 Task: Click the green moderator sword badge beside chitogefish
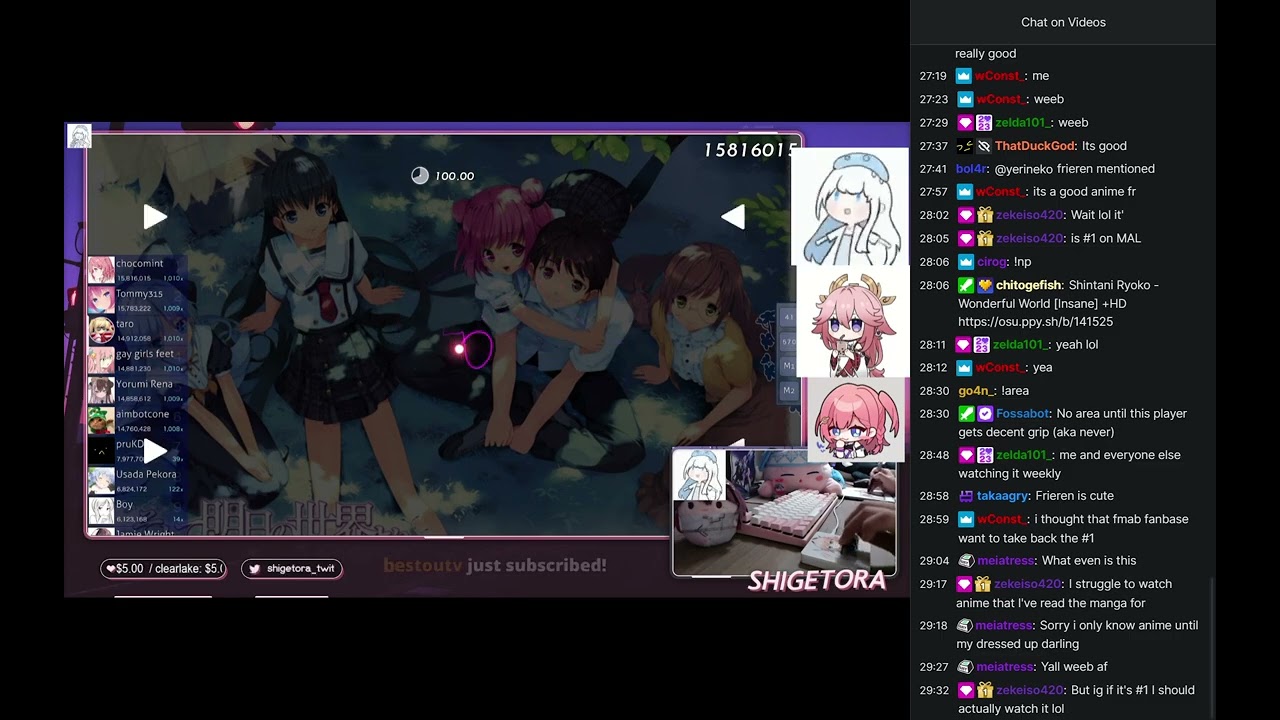click(965, 285)
